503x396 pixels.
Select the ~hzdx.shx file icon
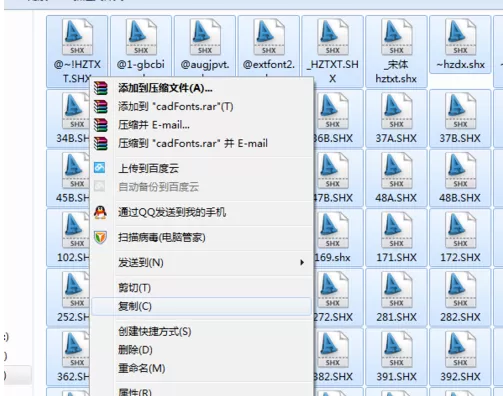[x=460, y=37]
